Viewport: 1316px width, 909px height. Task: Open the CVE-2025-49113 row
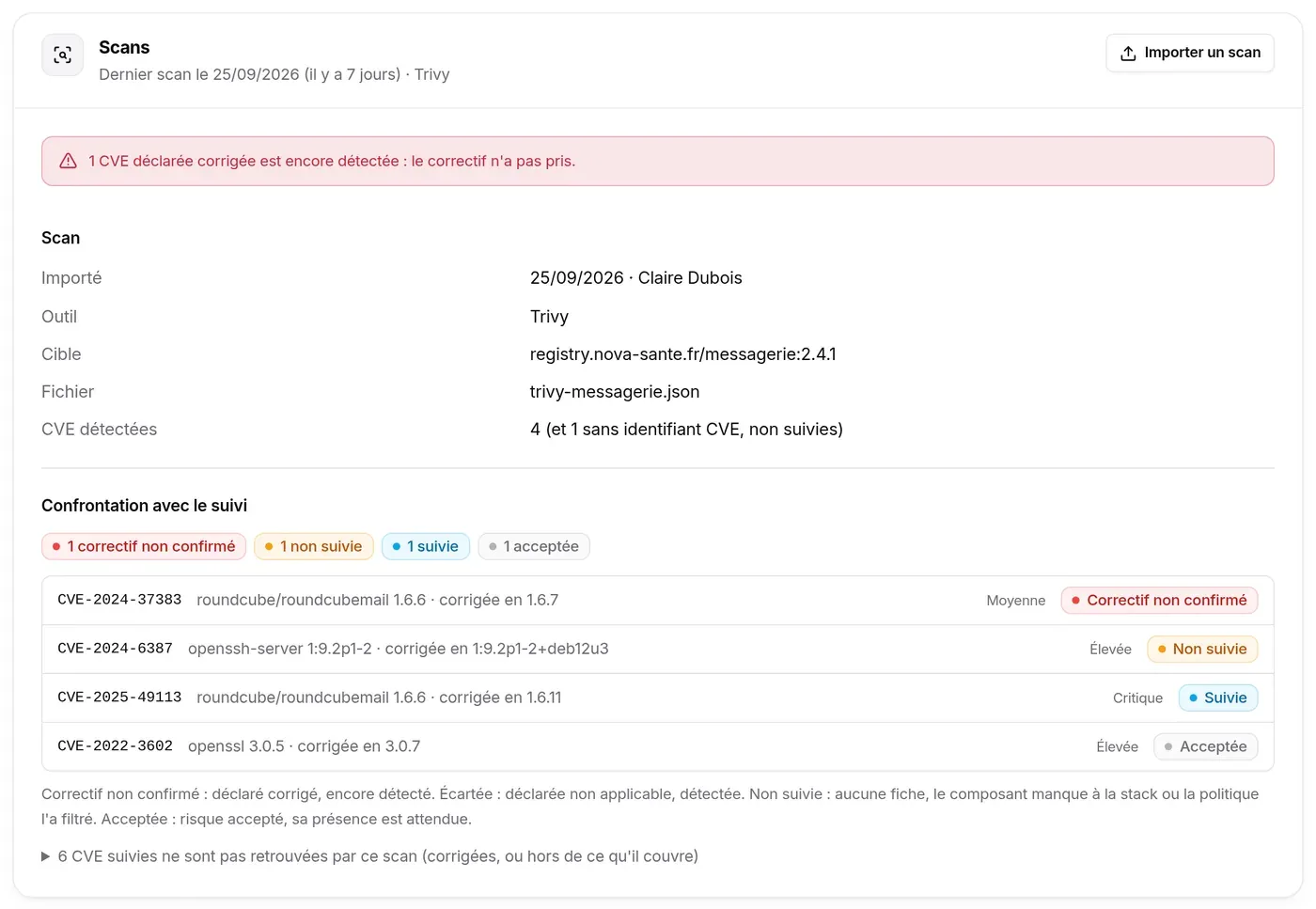point(658,698)
